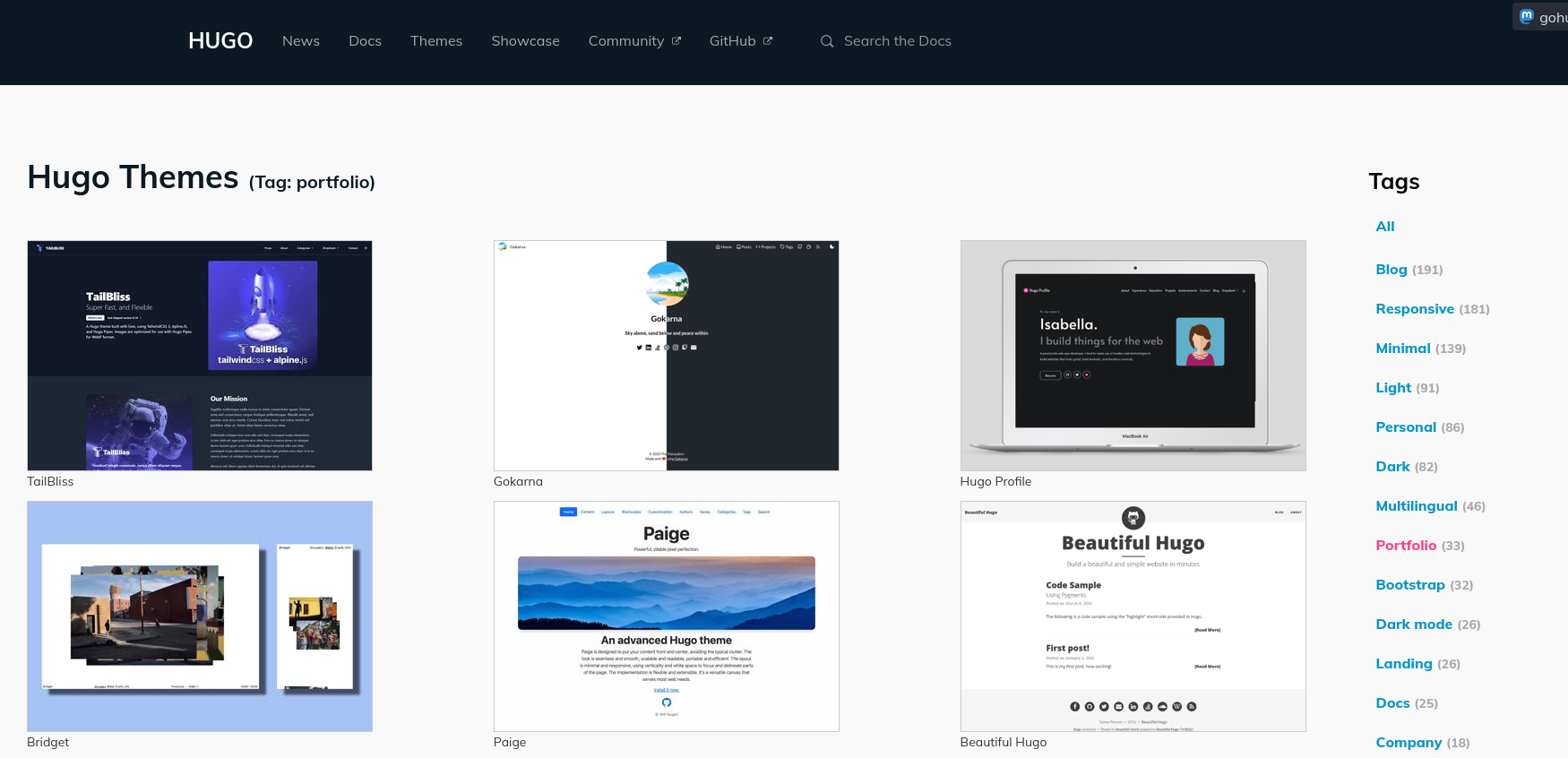Screen dimensions: 1568x758
Task: Click the Mastodon gohugo badge icon
Action: point(1527,16)
